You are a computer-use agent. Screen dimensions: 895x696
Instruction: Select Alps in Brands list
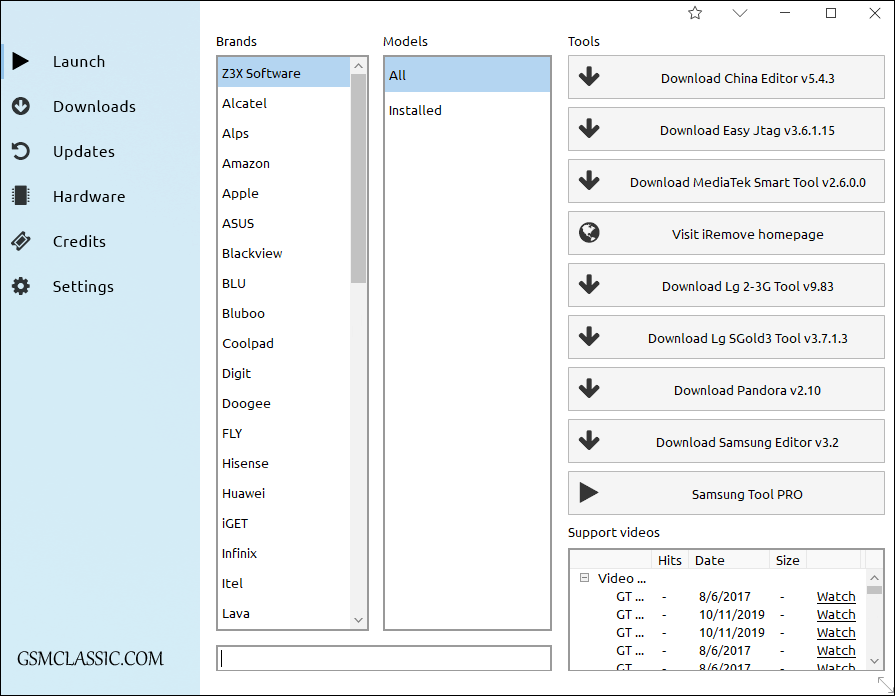click(284, 133)
